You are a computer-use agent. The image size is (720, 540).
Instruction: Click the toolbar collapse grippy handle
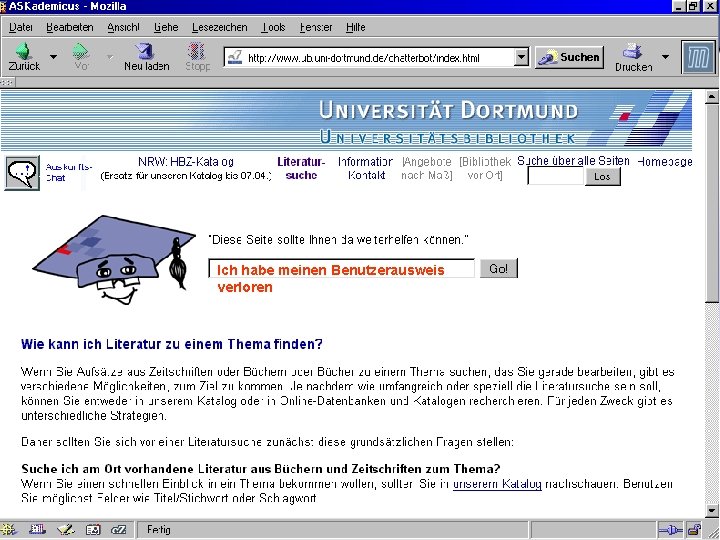pyautogui.click(x=8, y=83)
